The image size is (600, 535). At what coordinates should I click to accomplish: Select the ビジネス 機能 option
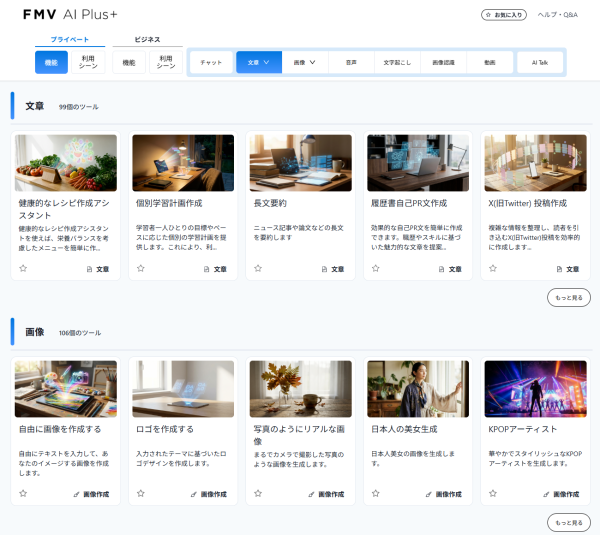pos(128,62)
